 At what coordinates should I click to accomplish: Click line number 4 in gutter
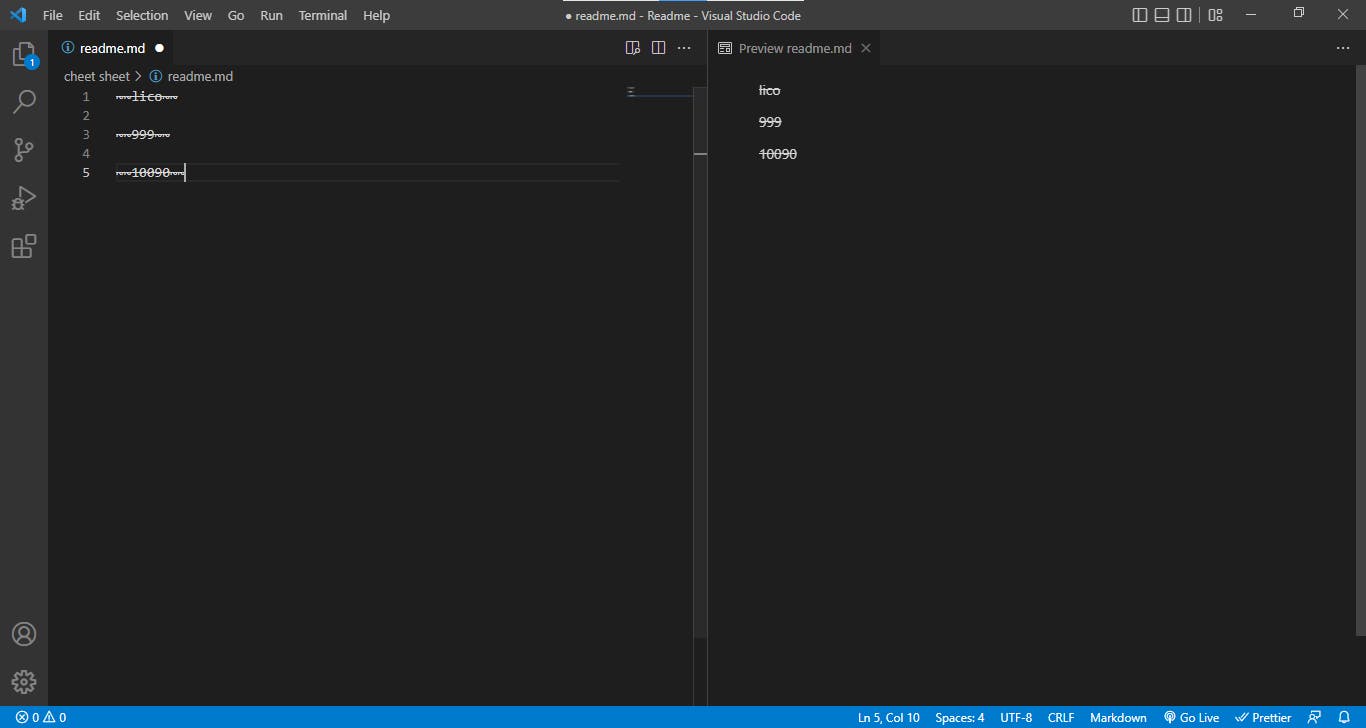click(86, 154)
